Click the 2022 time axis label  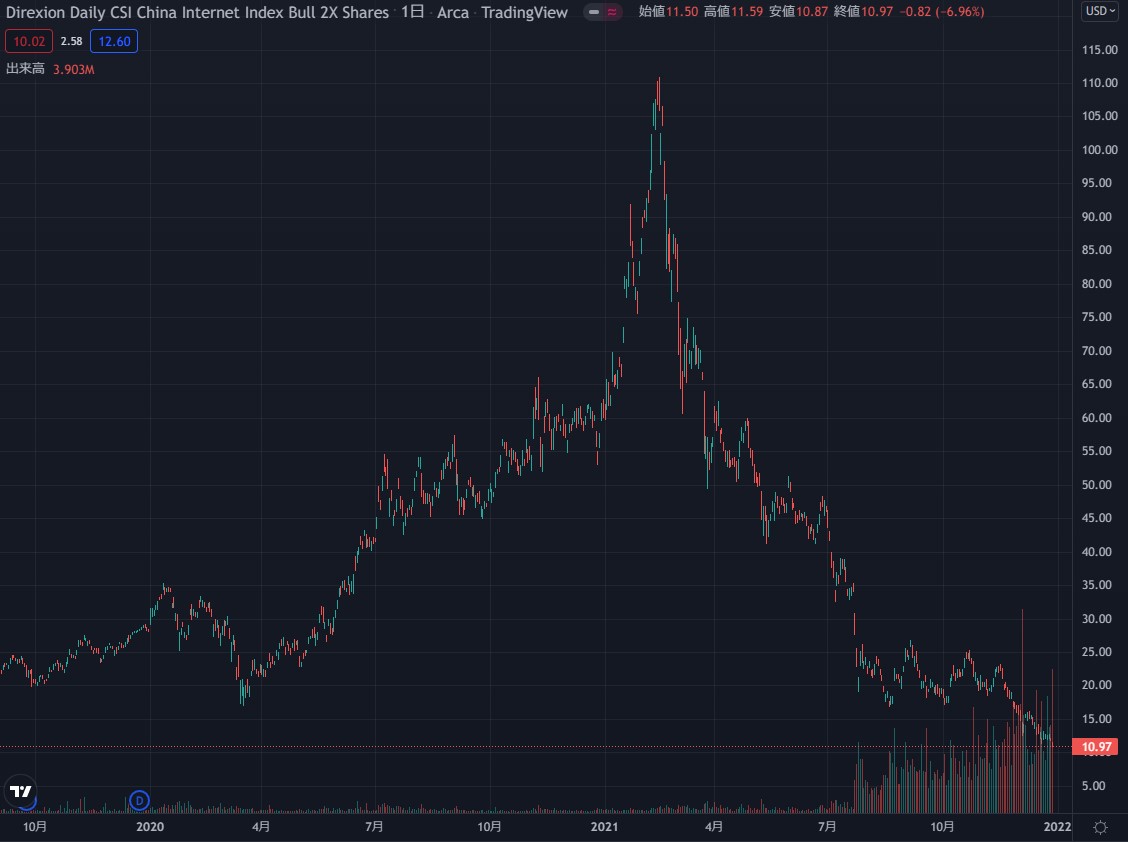click(x=1058, y=827)
